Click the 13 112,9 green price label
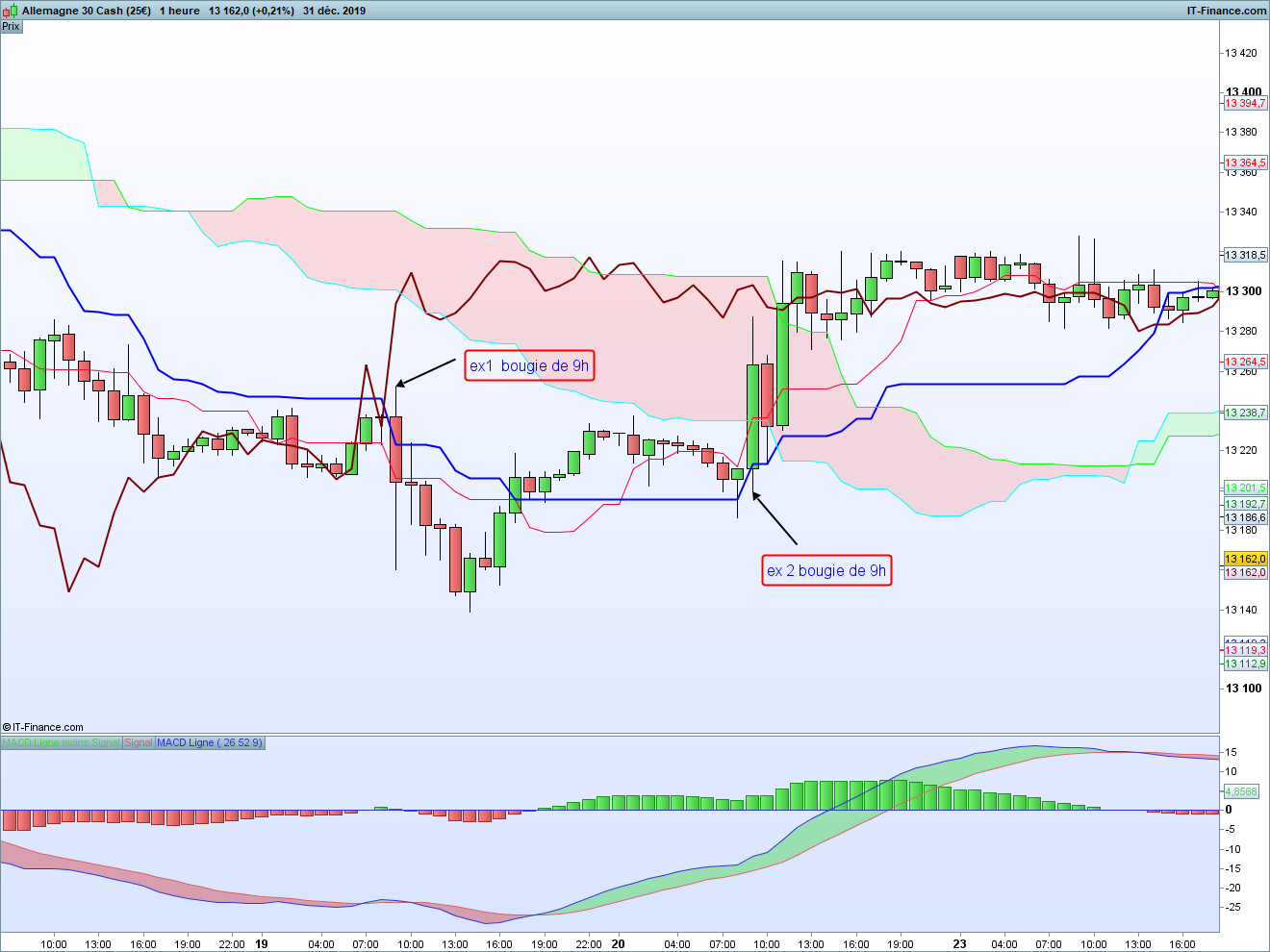This screenshot has width=1270, height=952. point(1245,664)
